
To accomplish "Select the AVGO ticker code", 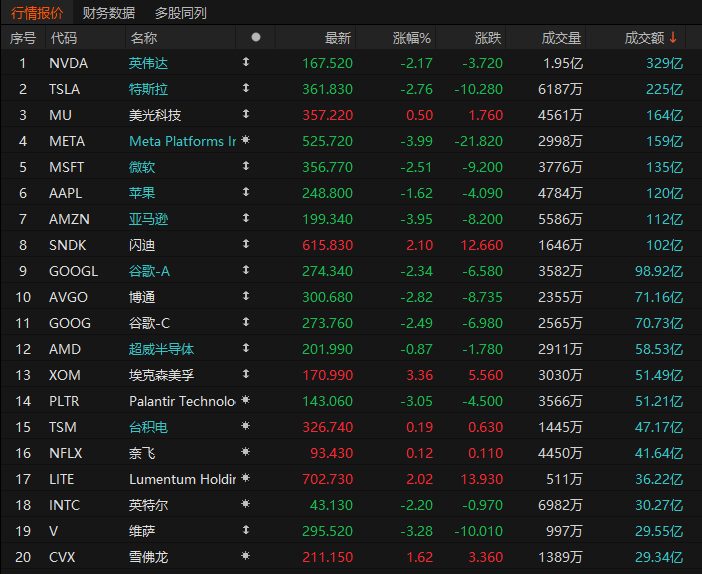I will click(68, 297).
